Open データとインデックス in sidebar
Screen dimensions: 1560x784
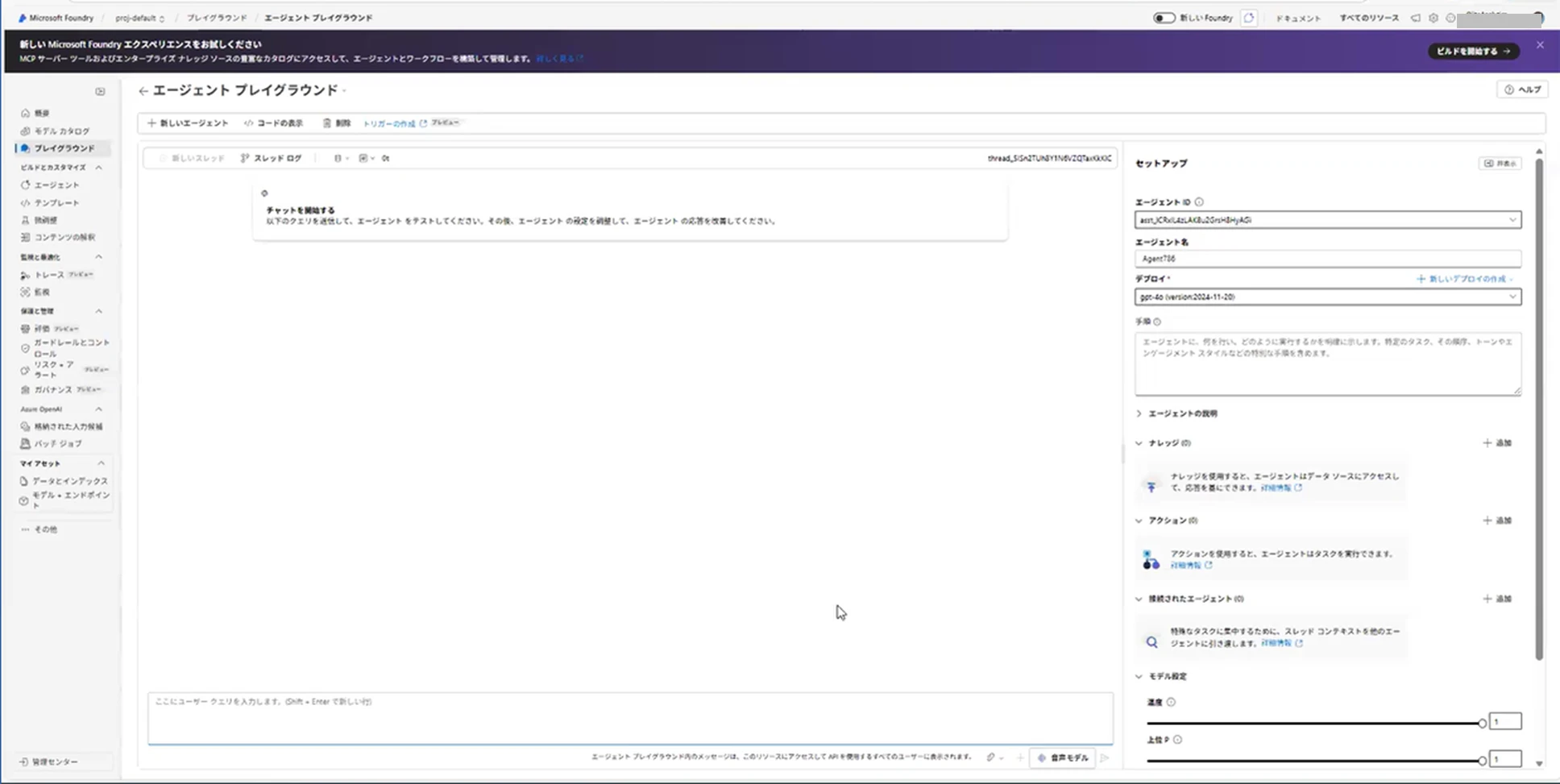pyautogui.click(x=69, y=481)
